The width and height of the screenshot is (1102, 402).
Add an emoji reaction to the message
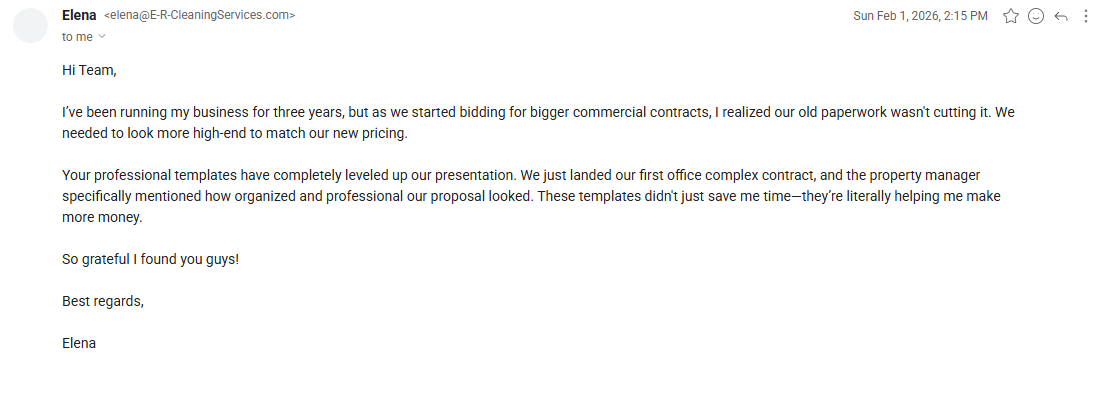(1036, 16)
